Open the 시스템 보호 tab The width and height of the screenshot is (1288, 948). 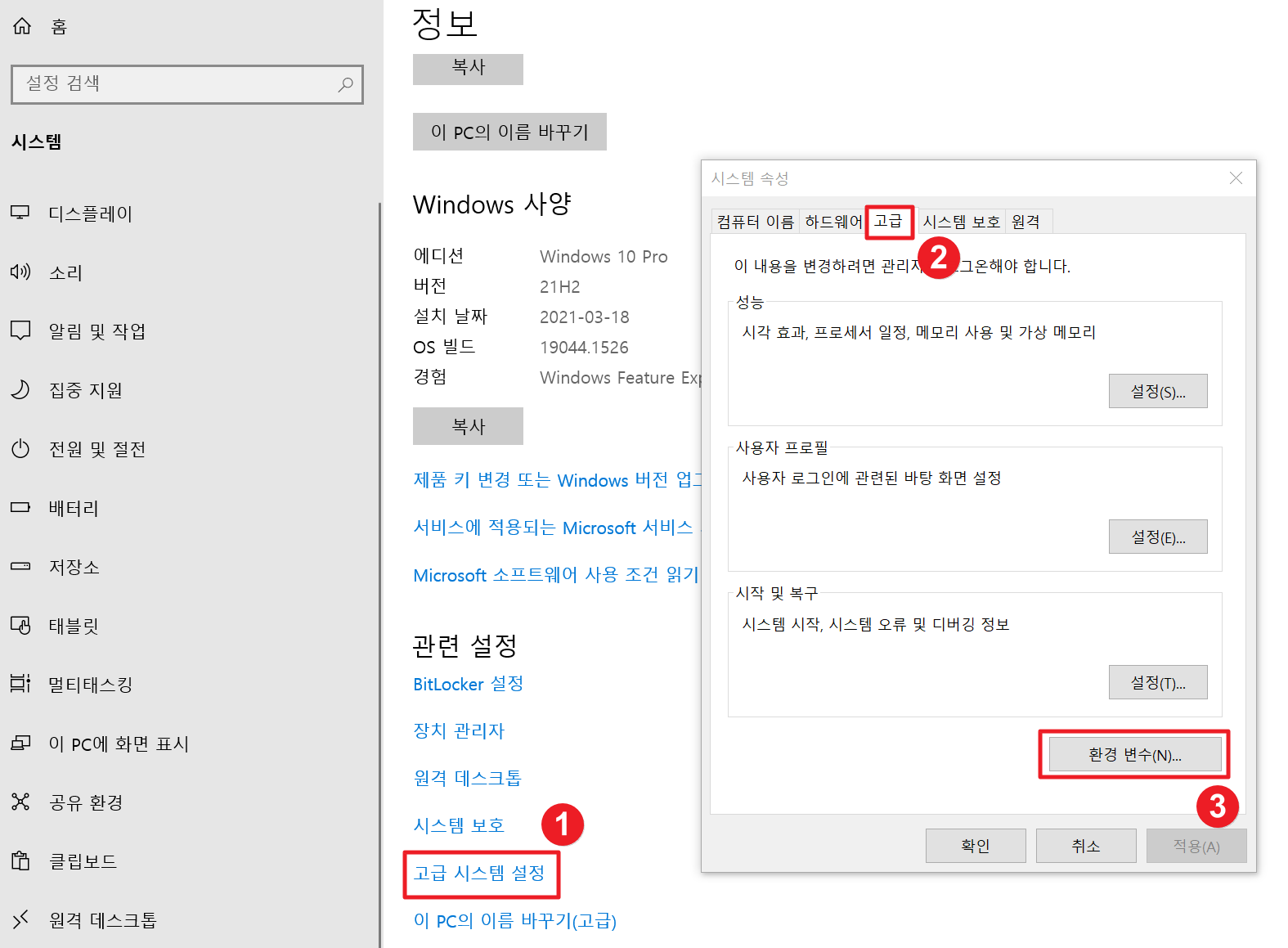(961, 222)
